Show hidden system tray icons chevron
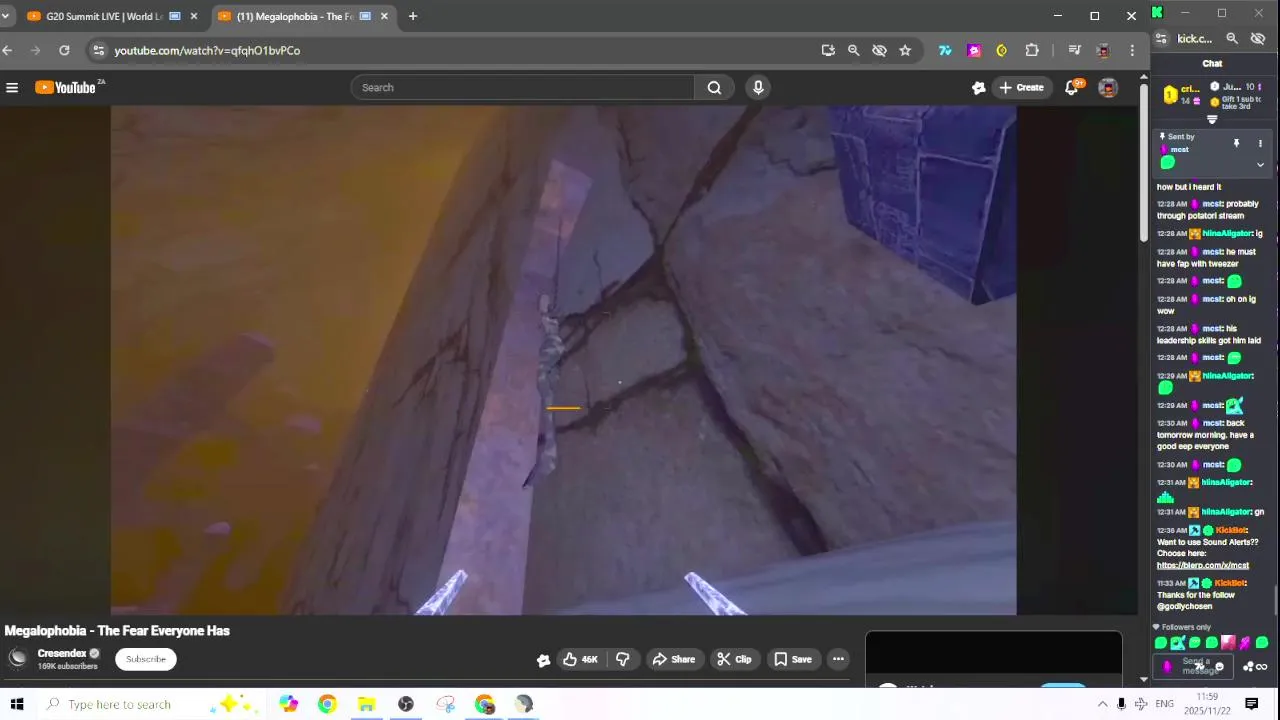Screen dimensions: 1280x720 [x=1102, y=704]
